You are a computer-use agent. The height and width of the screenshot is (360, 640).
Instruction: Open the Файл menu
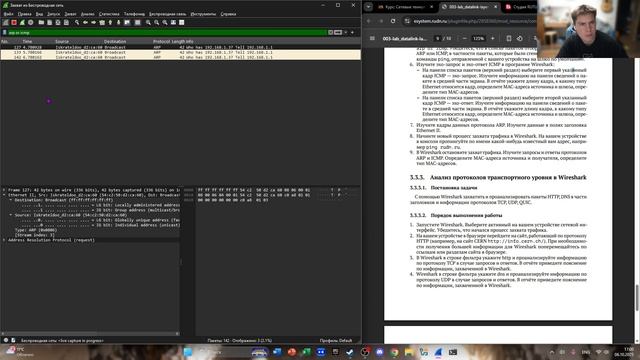(x=8, y=14)
